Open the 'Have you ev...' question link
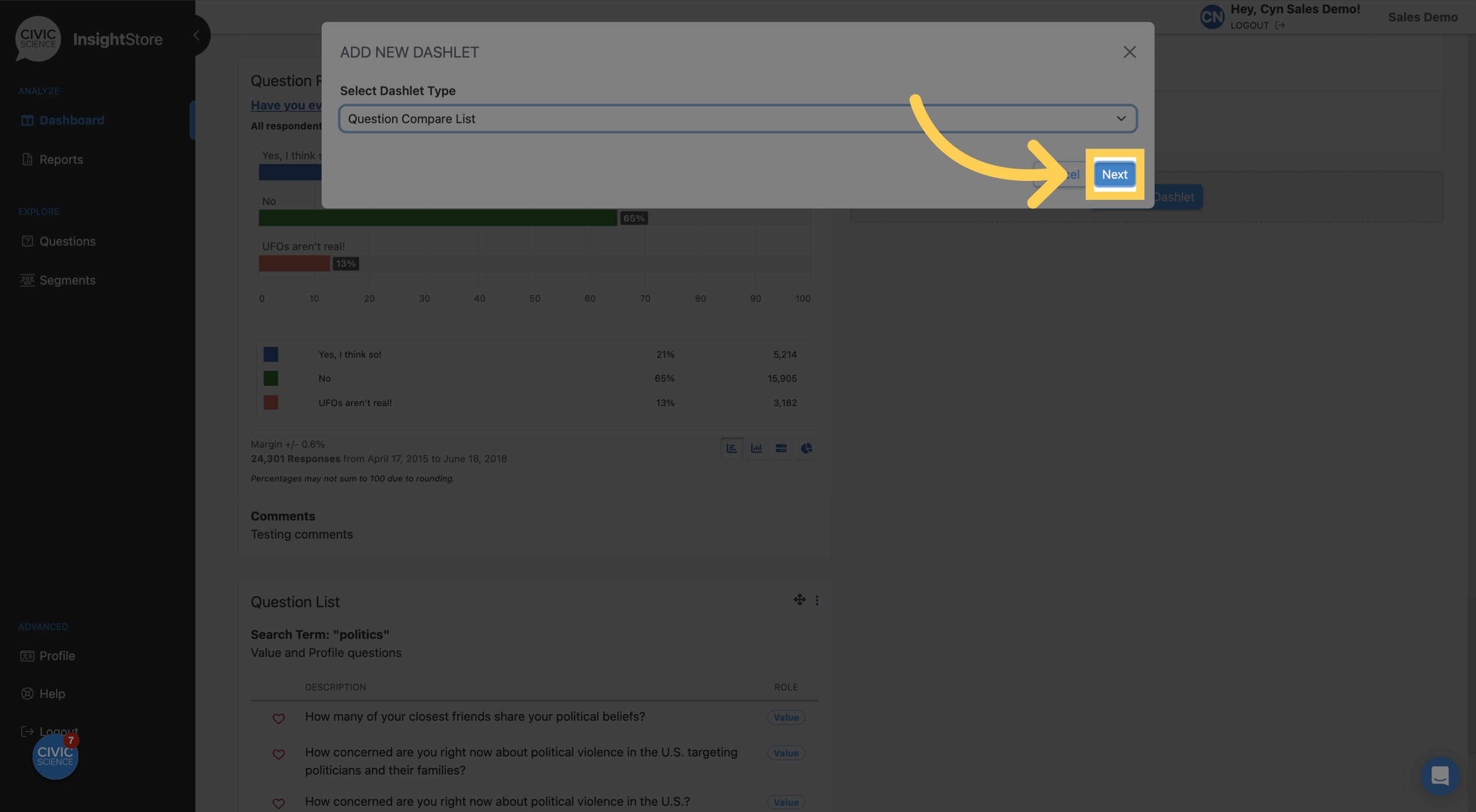 (x=286, y=105)
